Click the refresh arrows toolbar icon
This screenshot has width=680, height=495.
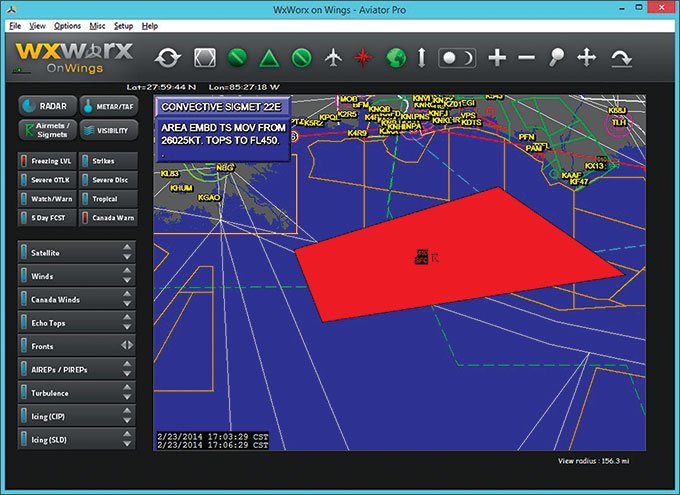(x=167, y=58)
